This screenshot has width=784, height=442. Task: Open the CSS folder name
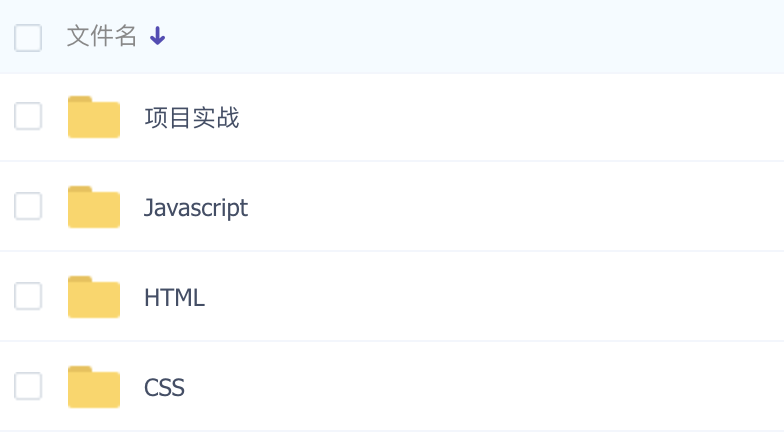(x=164, y=388)
